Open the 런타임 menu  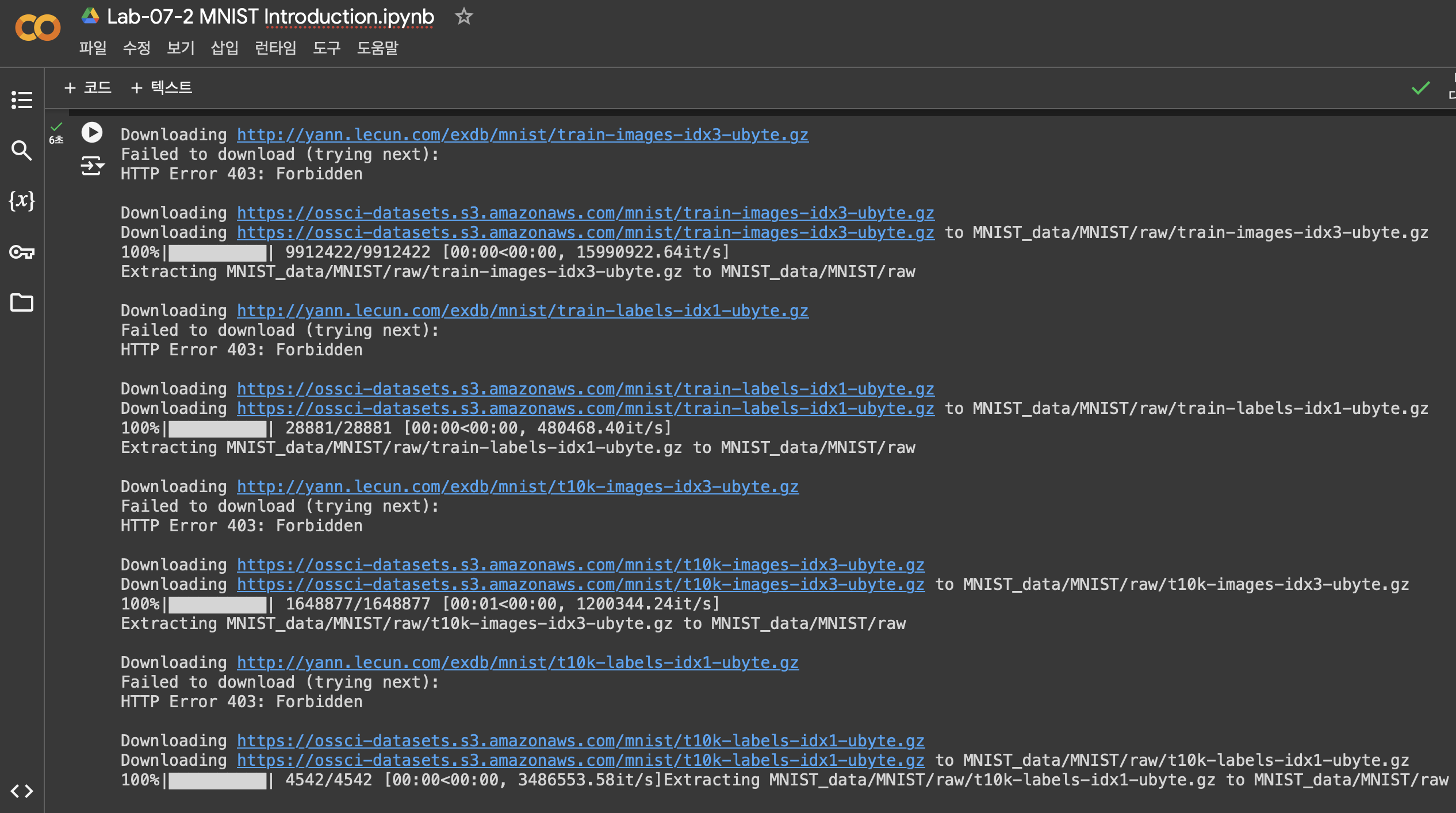click(275, 48)
